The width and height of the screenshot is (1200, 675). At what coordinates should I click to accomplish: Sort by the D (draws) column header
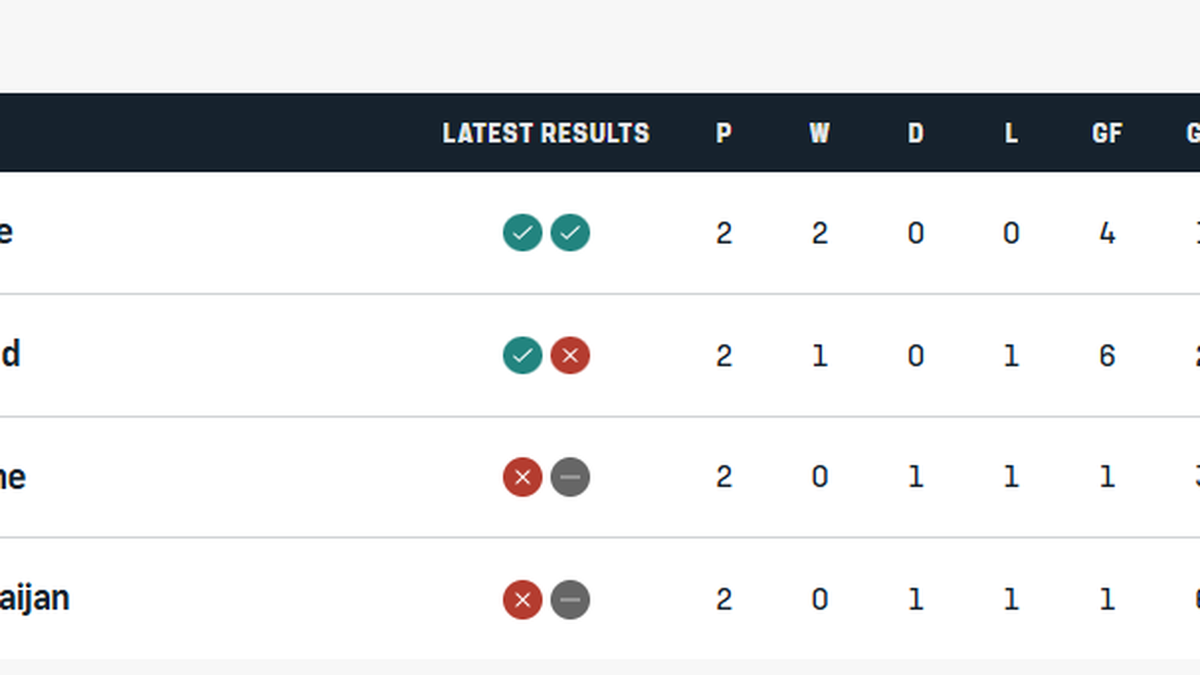pyautogui.click(x=915, y=133)
